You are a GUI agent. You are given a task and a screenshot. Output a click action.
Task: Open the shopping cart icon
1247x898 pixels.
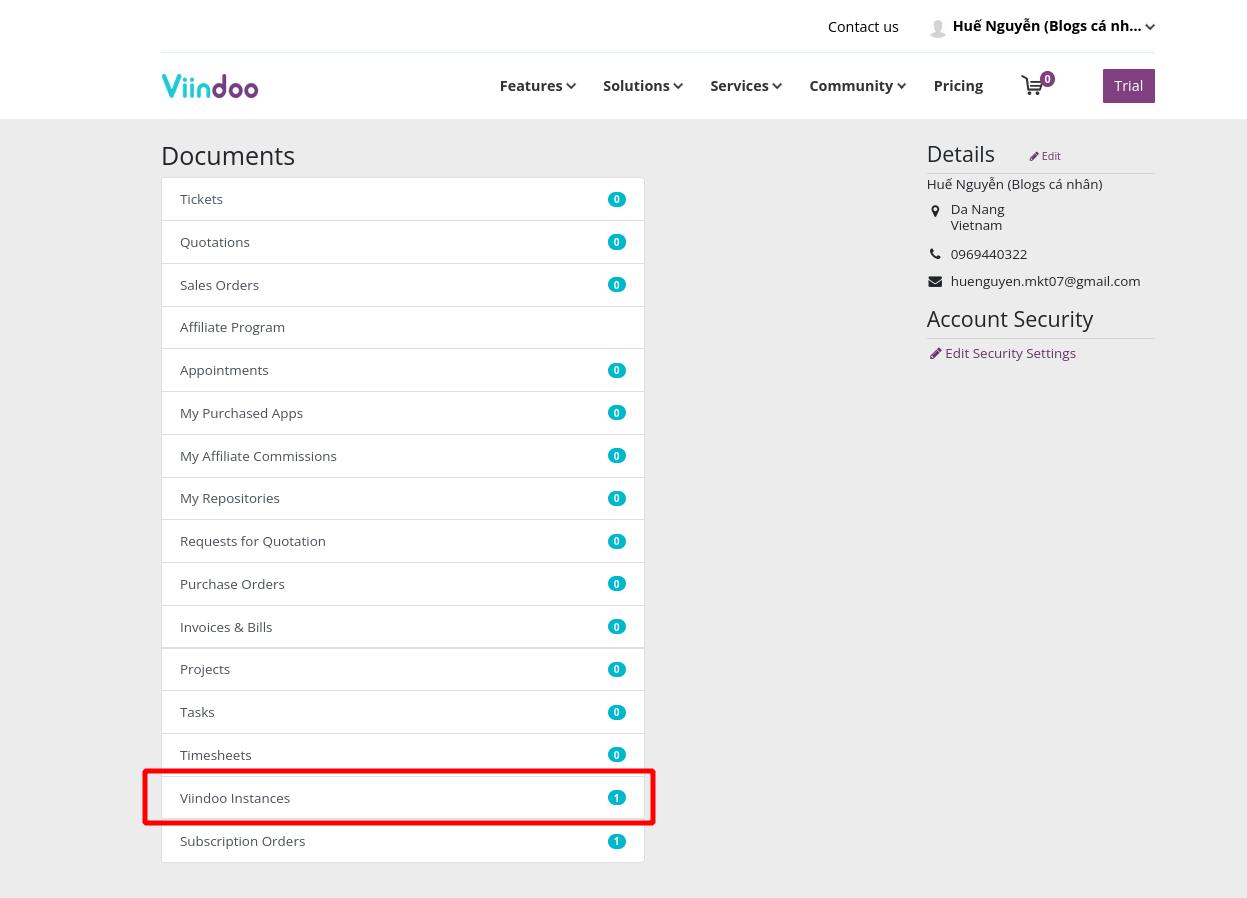1033,86
